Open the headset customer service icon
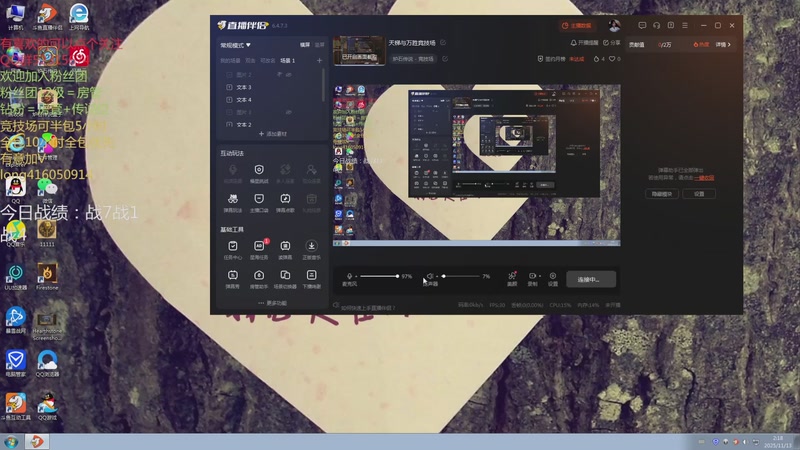Image resolution: width=800 pixels, height=450 pixels. [x=657, y=25]
